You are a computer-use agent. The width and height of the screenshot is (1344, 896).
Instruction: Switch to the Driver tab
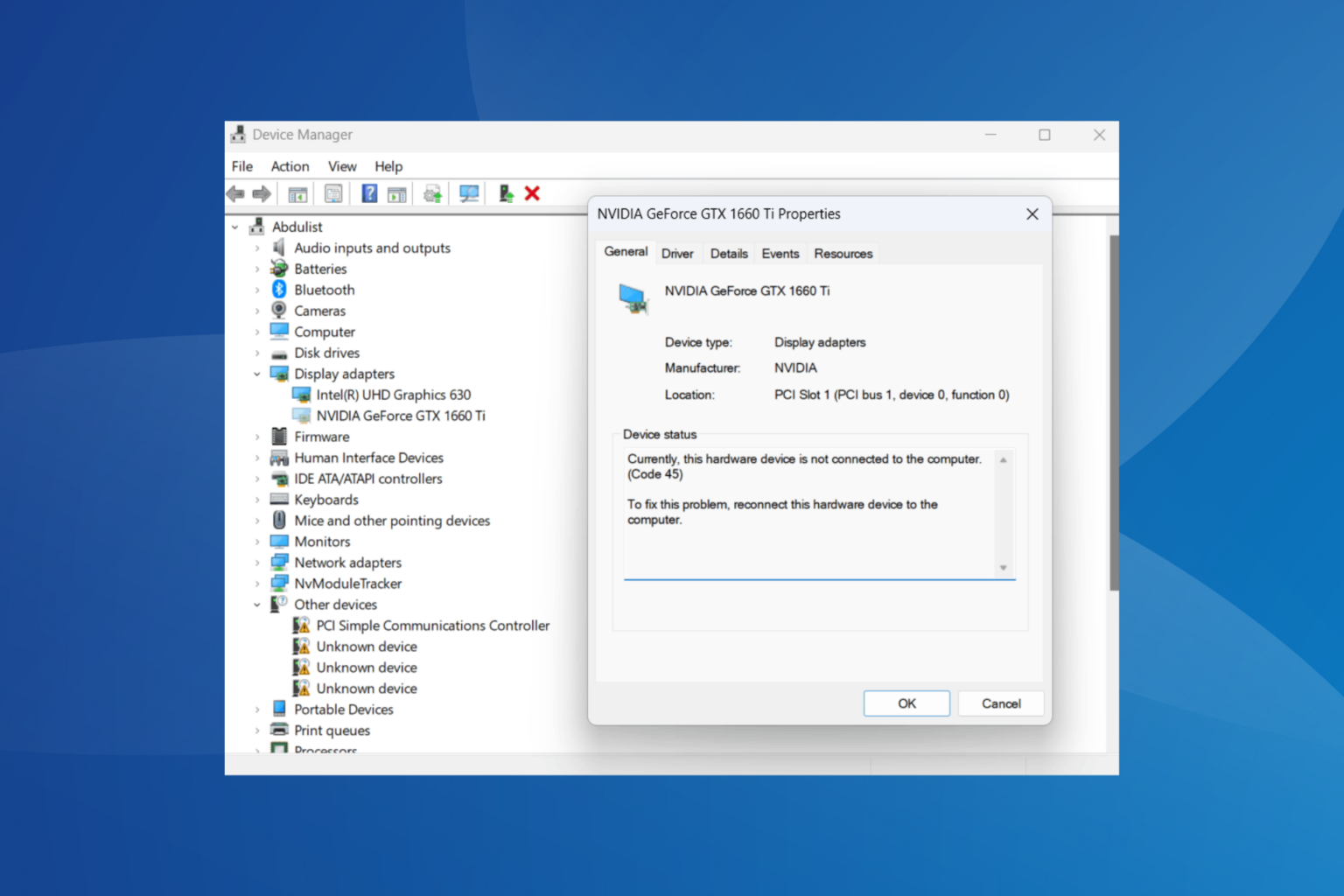pos(677,254)
